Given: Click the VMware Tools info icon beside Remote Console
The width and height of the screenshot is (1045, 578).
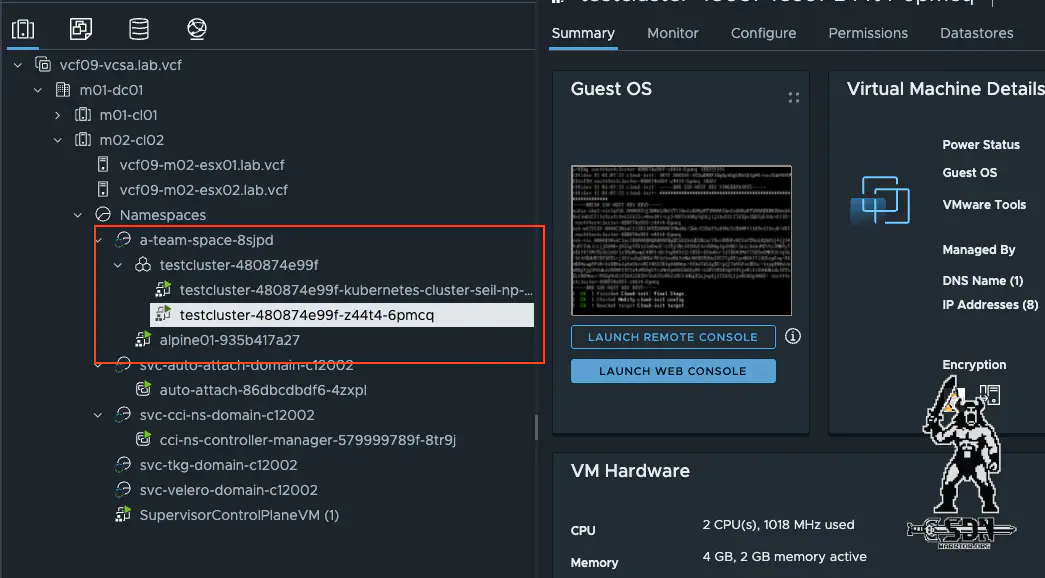Looking at the screenshot, I should click(793, 337).
